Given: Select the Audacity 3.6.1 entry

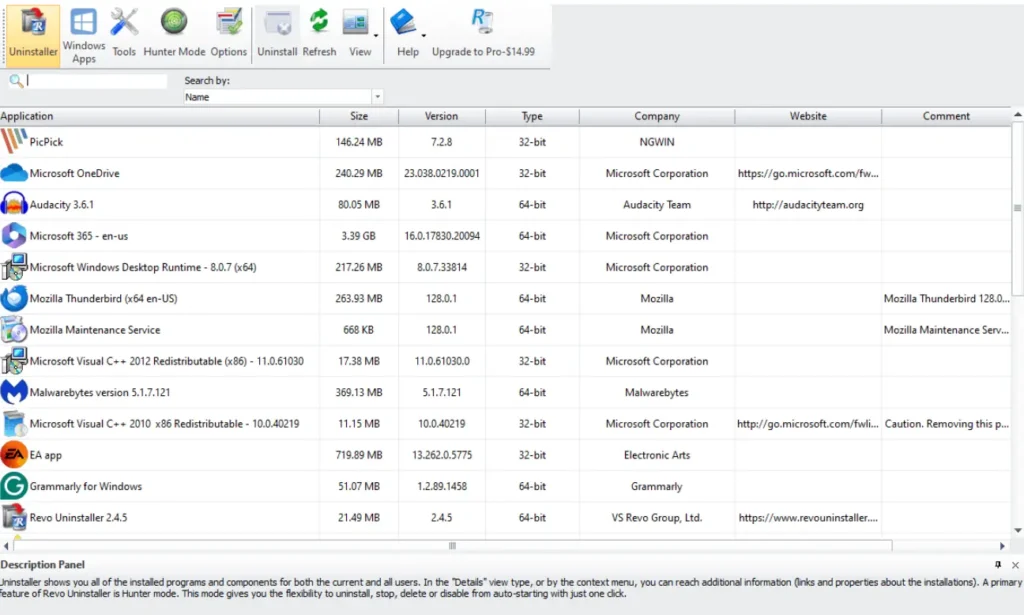Looking at the screenshot, I should tap(61, 204).
